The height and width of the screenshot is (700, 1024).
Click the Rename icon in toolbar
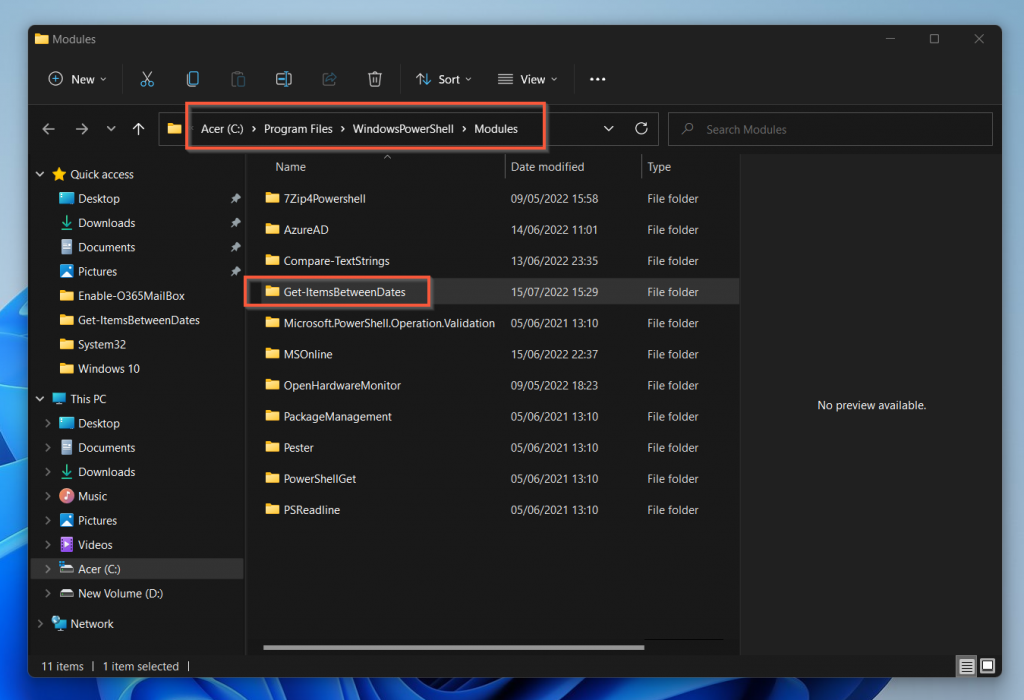tap(283, 79)
